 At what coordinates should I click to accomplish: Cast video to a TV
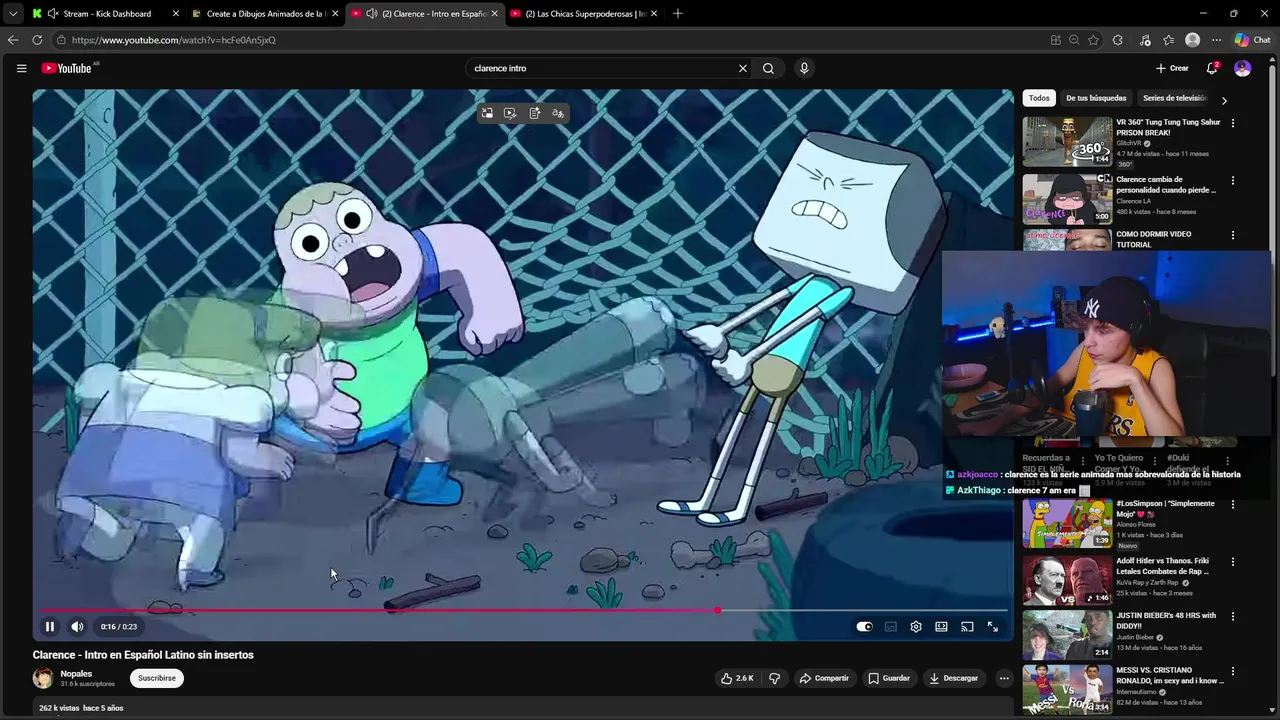pos(967,627)
